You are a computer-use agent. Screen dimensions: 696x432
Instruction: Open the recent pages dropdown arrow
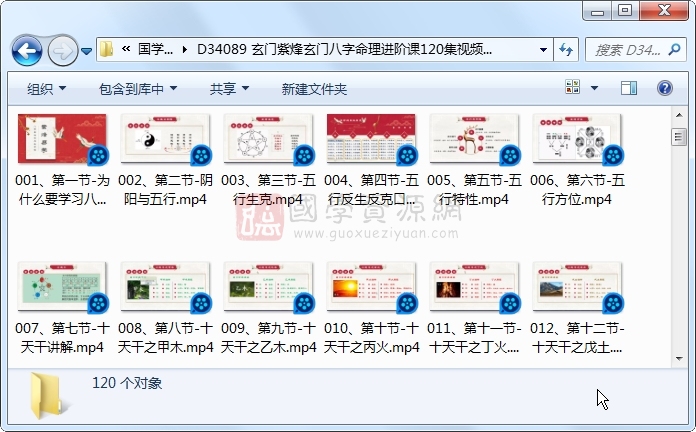(87, 52)
